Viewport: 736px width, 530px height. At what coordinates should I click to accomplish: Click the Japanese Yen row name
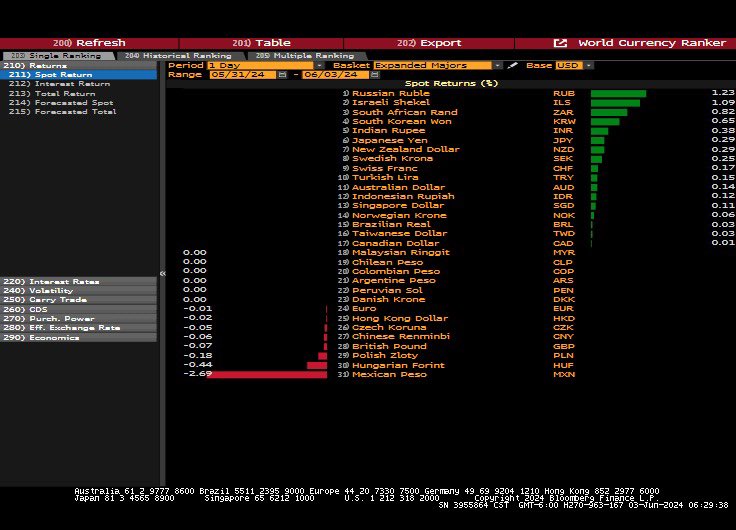[390, 140]
